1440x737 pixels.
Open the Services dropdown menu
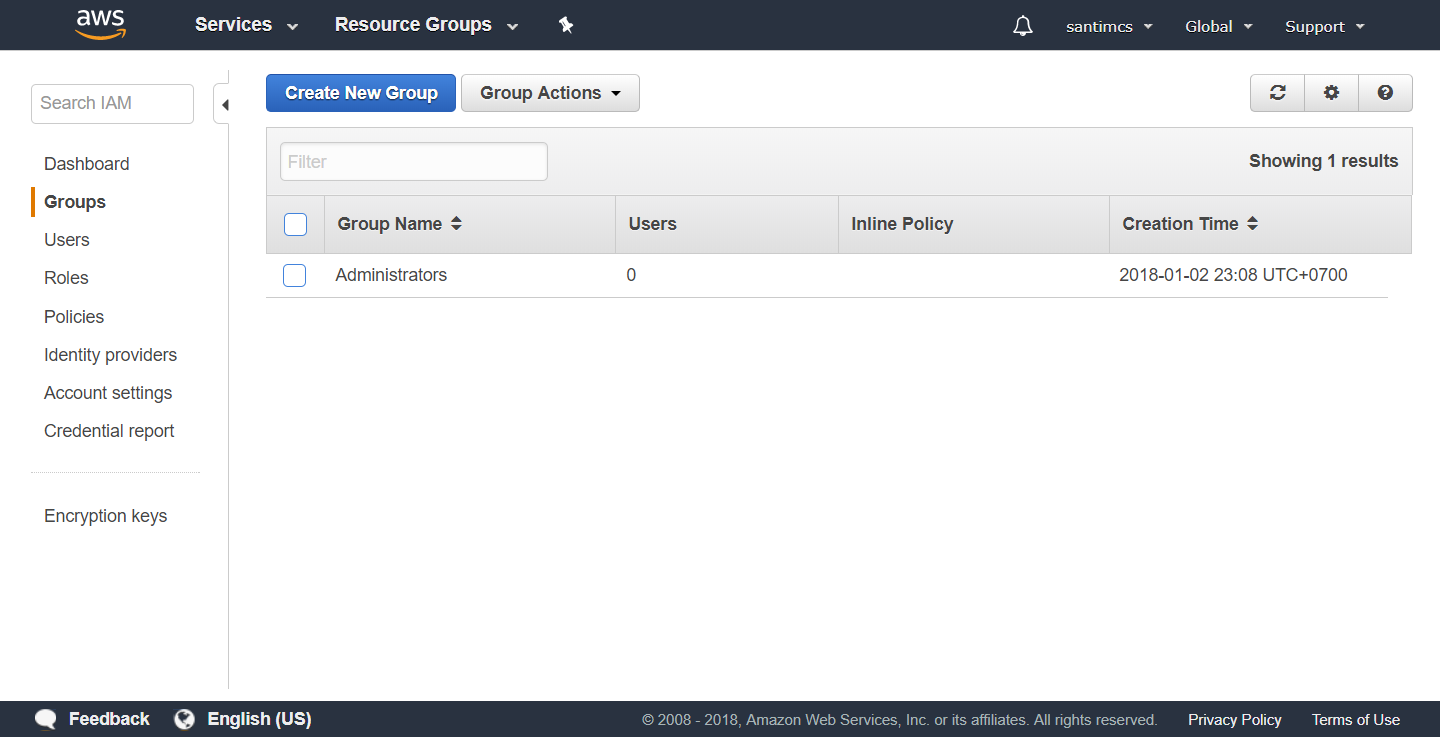246,25
